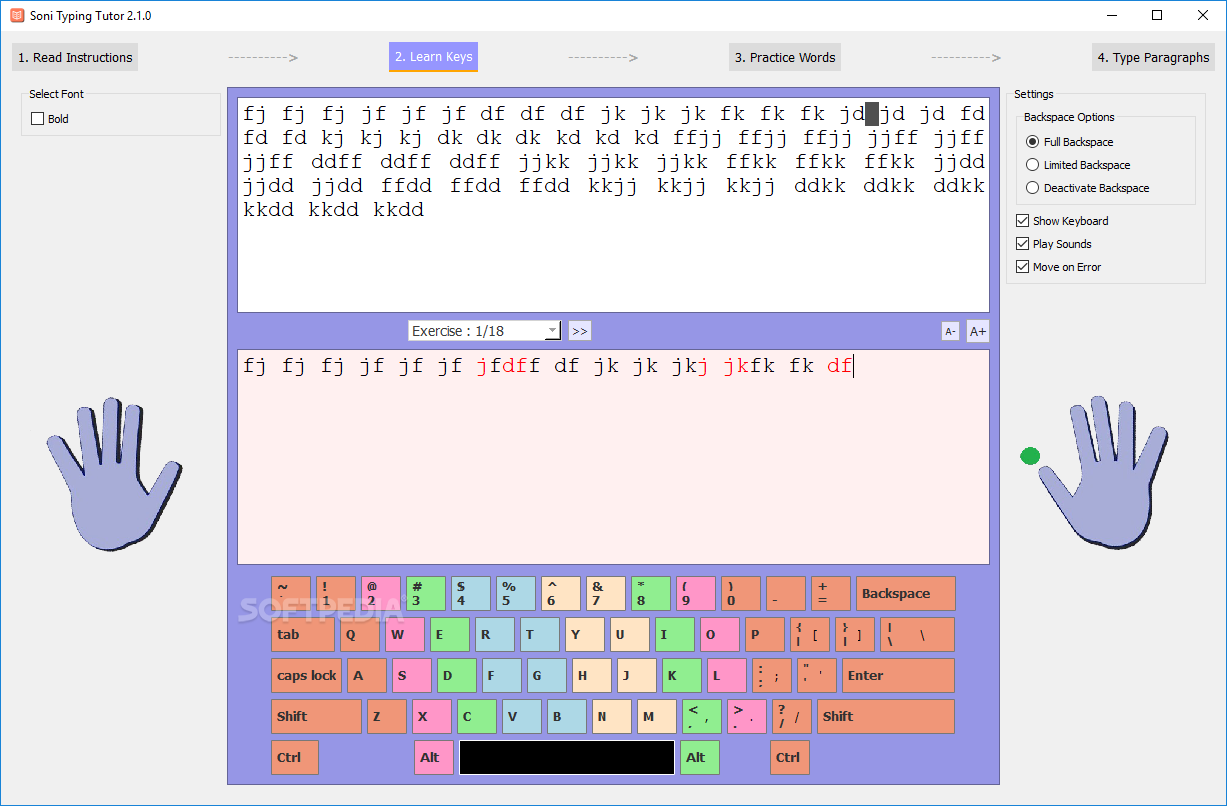Click the blue V key
1227x806 pixels.
click(x=522, y=716)
